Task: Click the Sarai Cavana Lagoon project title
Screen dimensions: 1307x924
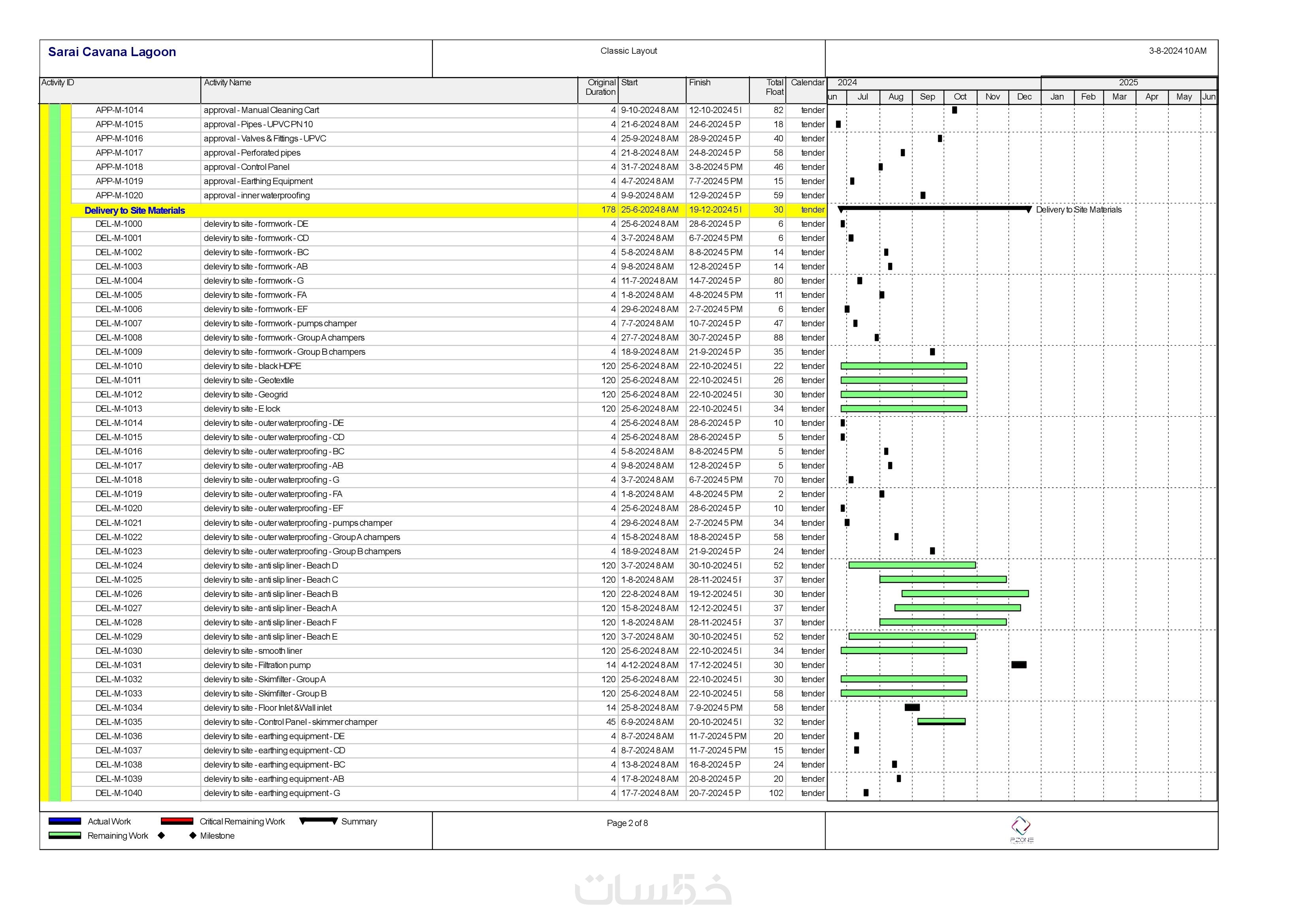Action: point(111,52)
